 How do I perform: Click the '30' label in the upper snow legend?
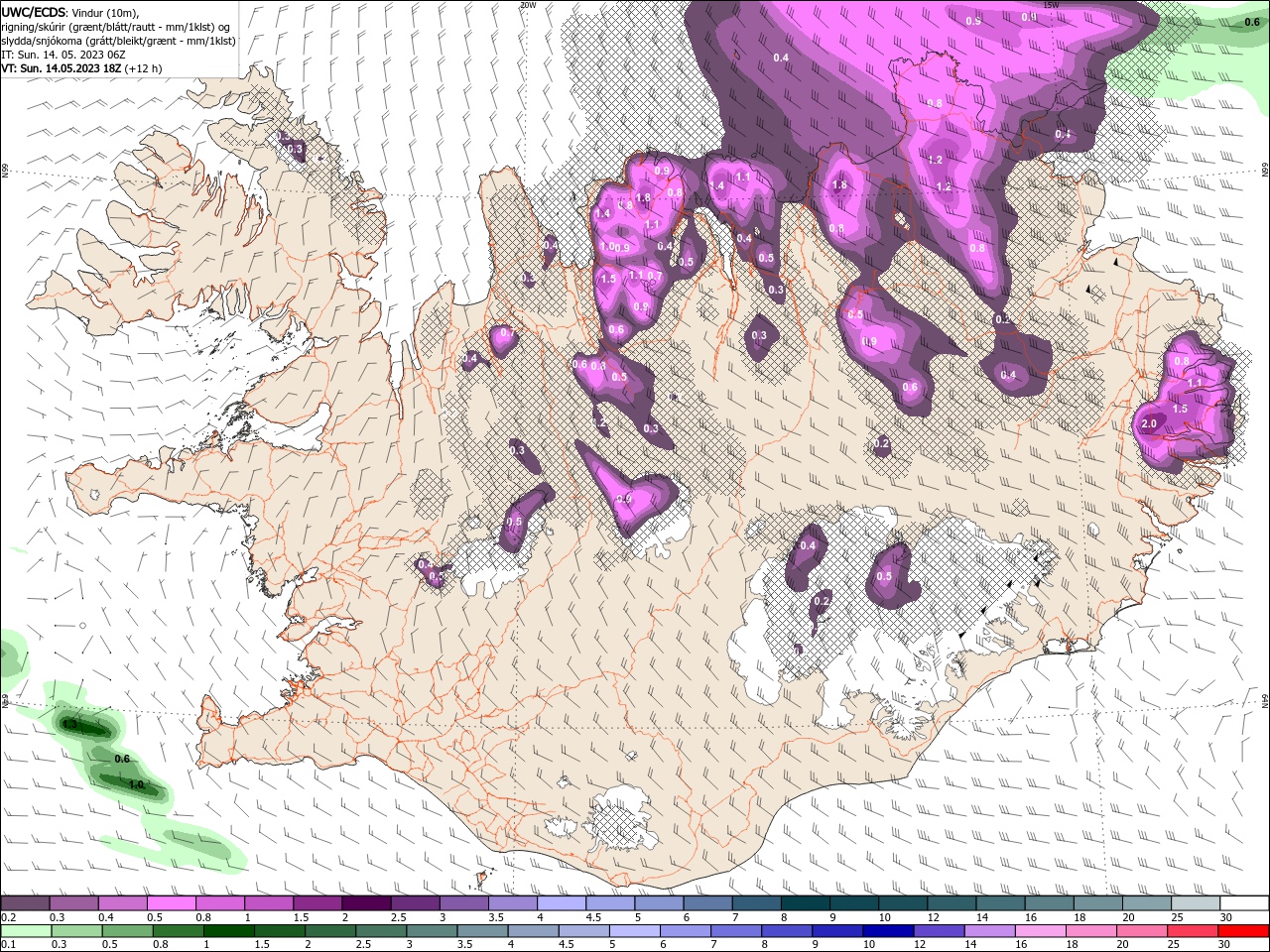tap(1226, 917)
